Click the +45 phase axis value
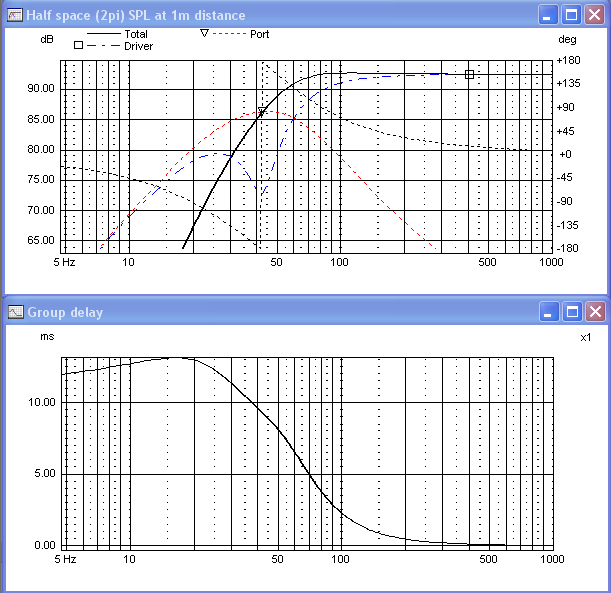Viewport: 611px width, 593px height. (566, 131)
